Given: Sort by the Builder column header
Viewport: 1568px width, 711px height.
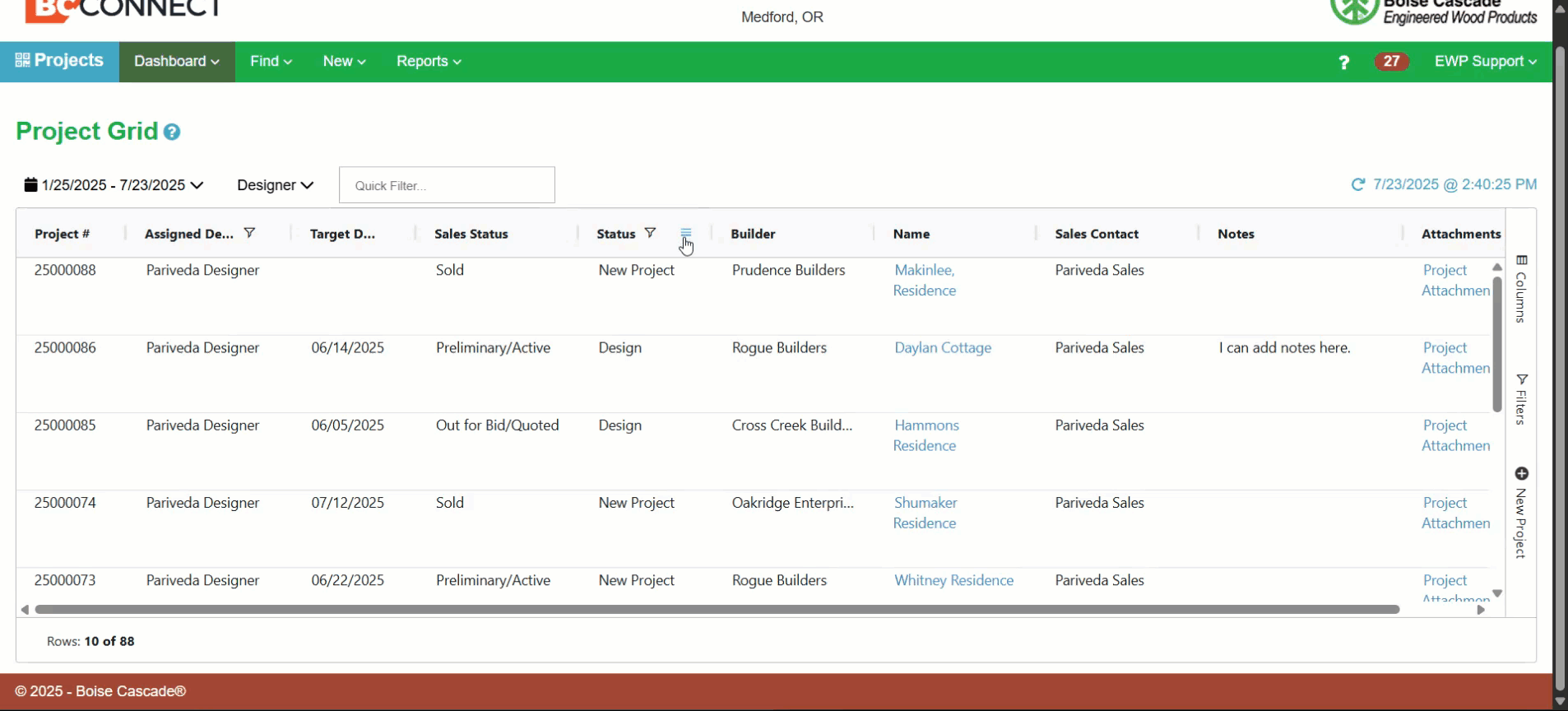Looking at the screenshot, I should [753, 234].
